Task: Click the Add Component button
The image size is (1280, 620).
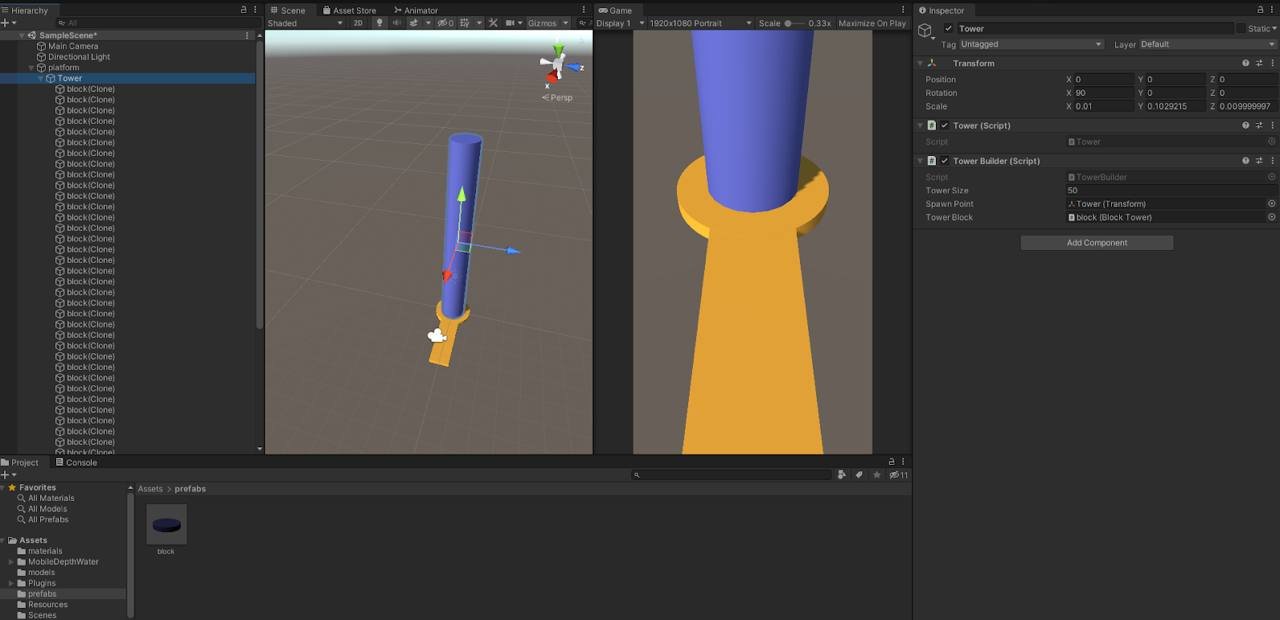Action: point(1096,242)
